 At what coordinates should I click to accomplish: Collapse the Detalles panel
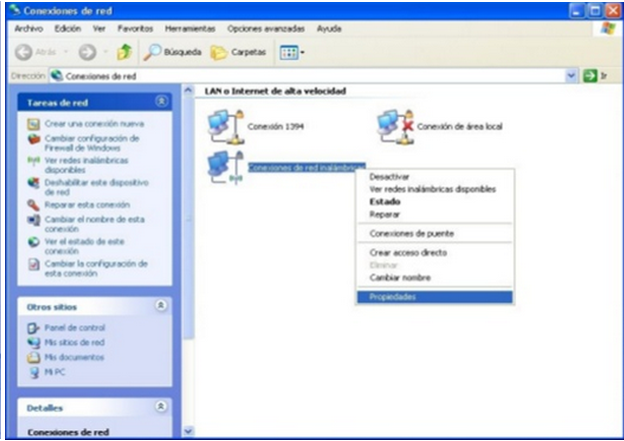point(161,406)
